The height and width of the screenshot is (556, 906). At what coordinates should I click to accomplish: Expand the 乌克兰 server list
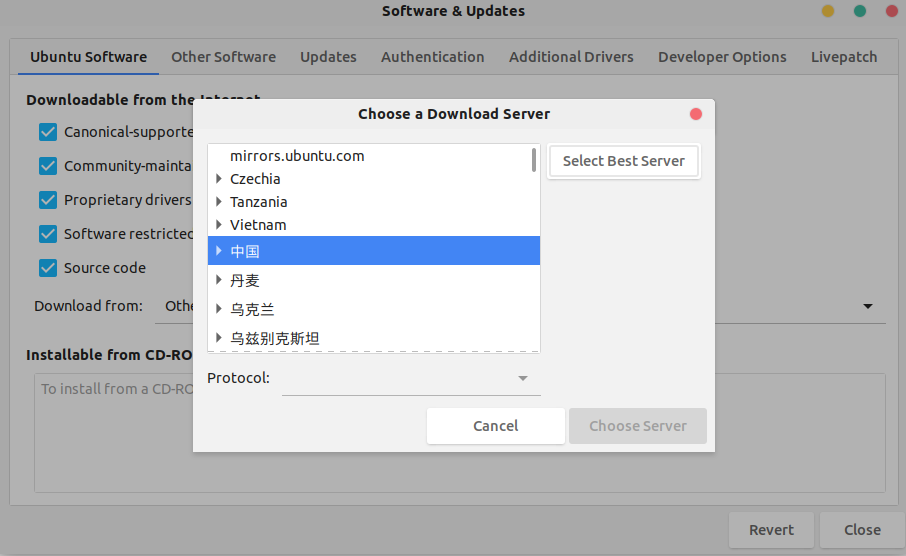[219, 309]
